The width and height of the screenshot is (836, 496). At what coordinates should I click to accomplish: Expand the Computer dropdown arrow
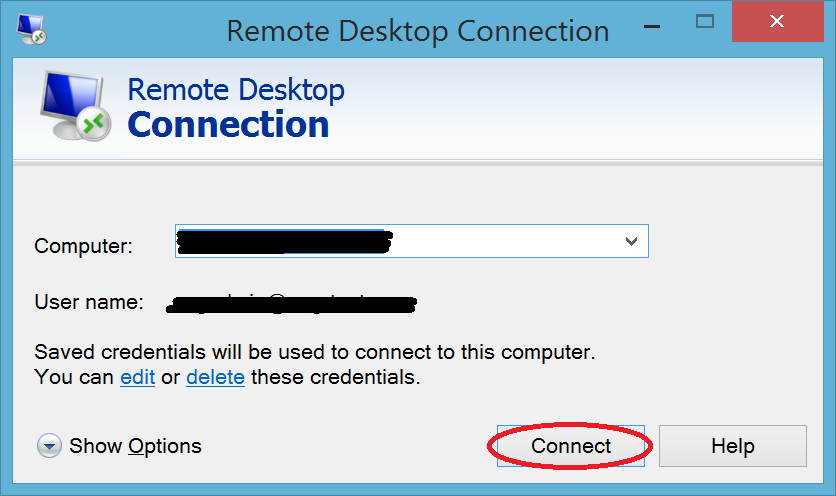point(631,241)
